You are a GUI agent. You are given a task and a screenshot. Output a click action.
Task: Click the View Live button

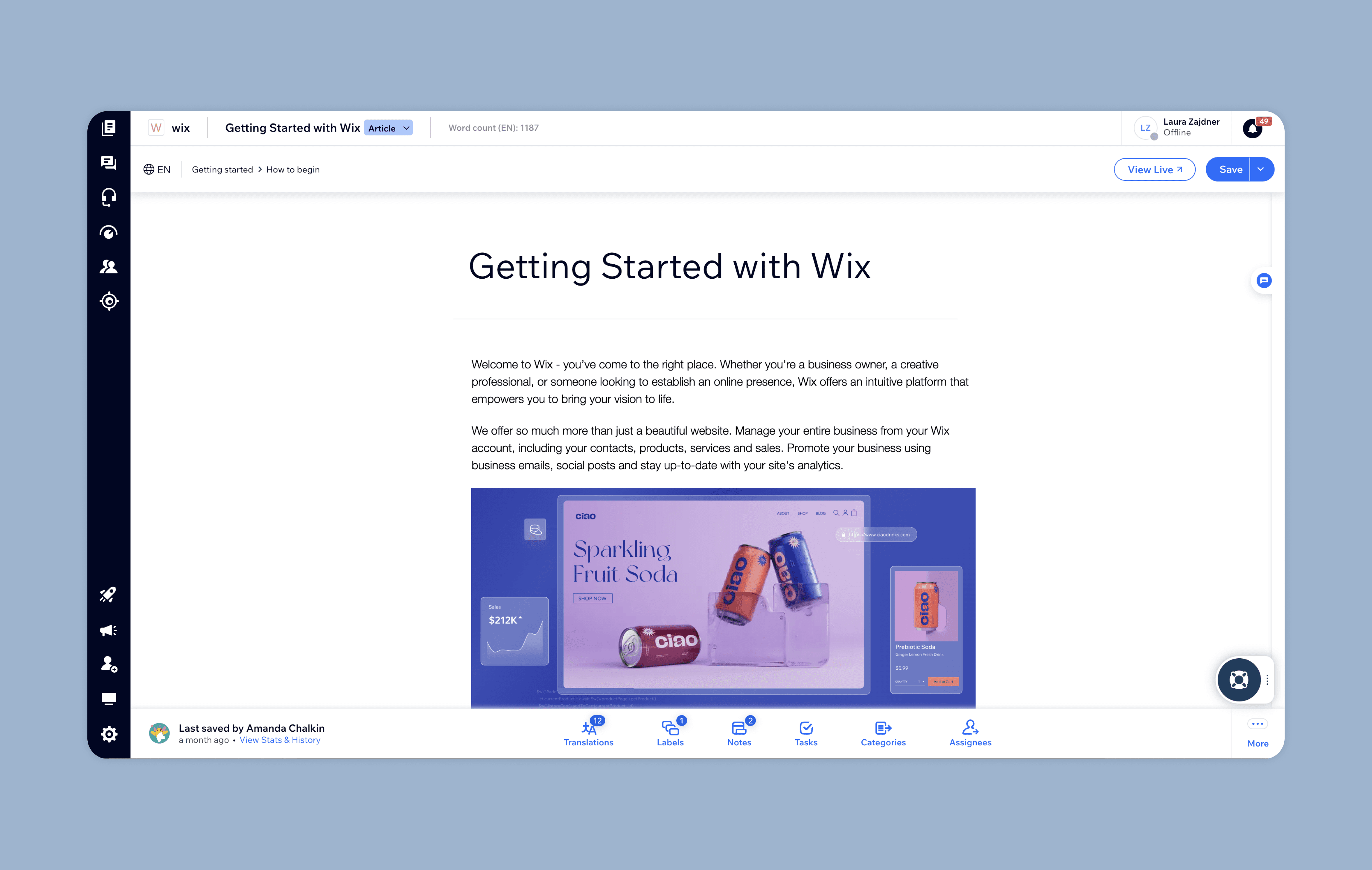click(x=1154, y=169)
